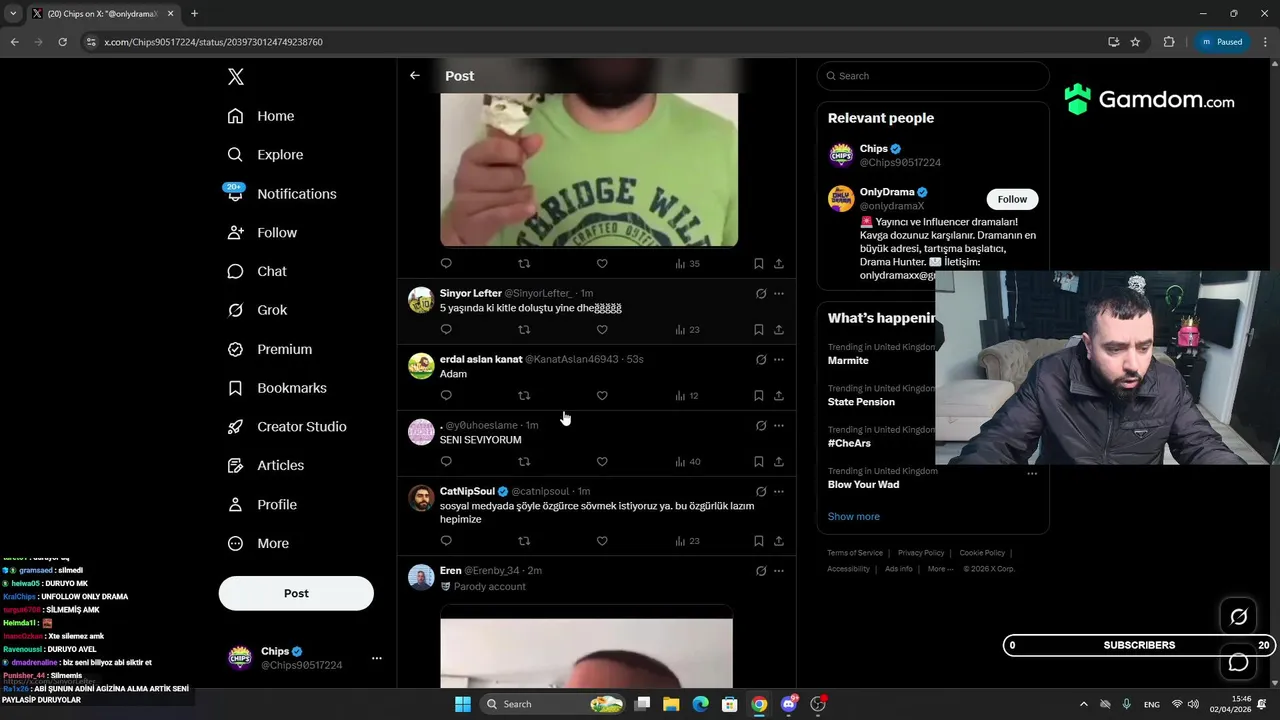1280x720 pixels.
Task: Reload the page in Chrome toolbar
Action: tap(62, 42)
